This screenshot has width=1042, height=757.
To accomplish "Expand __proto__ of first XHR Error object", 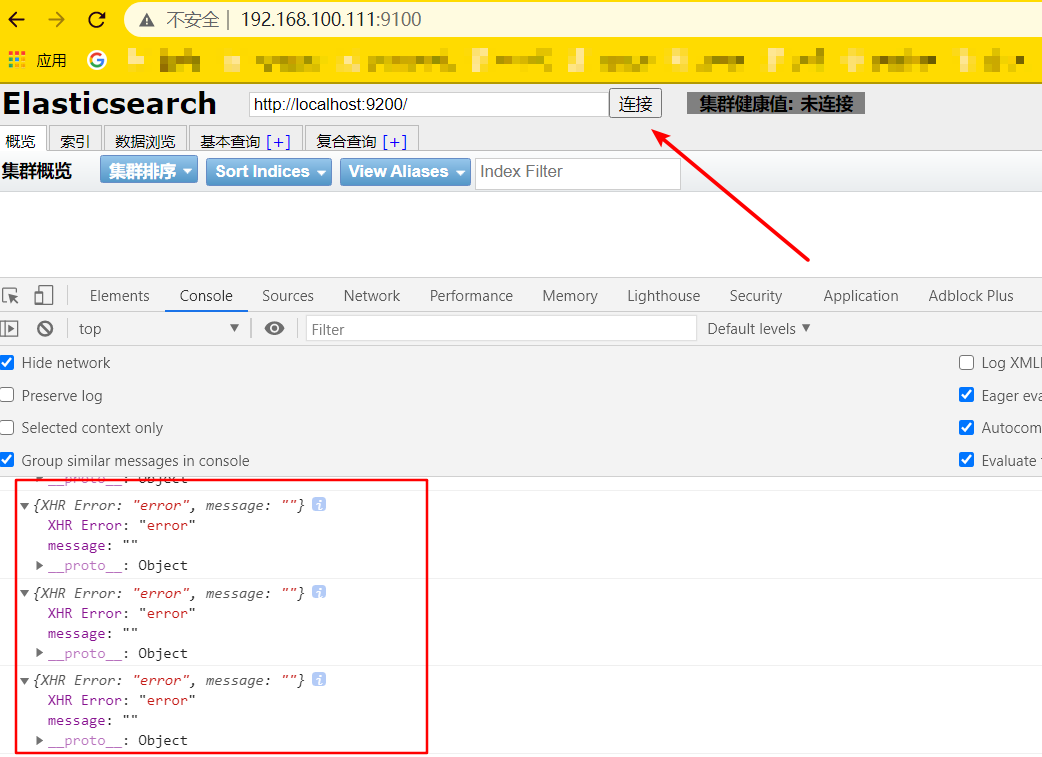I will [39, 566].
